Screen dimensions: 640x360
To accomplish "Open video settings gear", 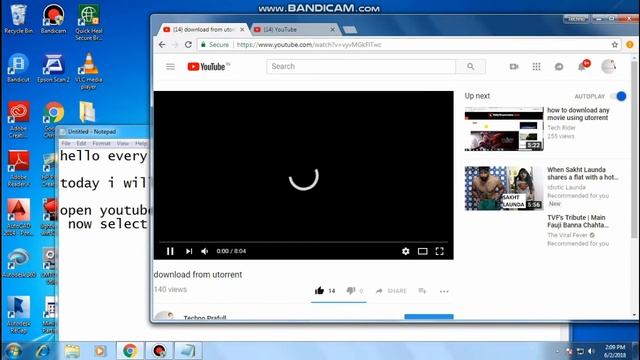I will click(405, 251).
